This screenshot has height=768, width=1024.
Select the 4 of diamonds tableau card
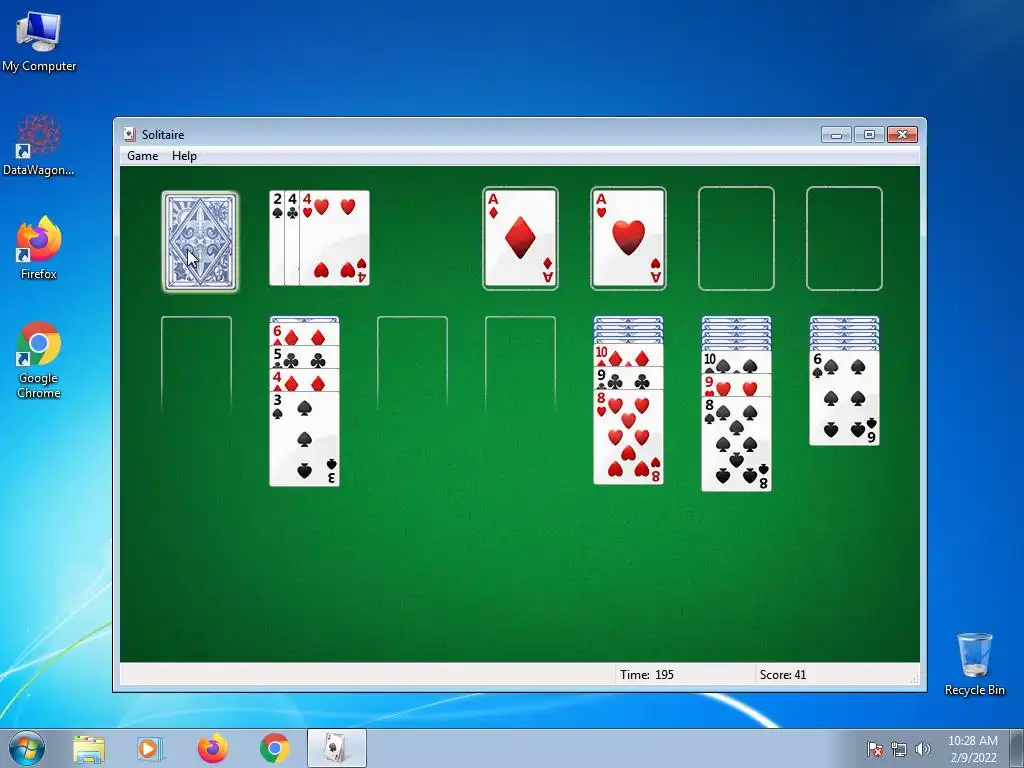pos(304,380)
